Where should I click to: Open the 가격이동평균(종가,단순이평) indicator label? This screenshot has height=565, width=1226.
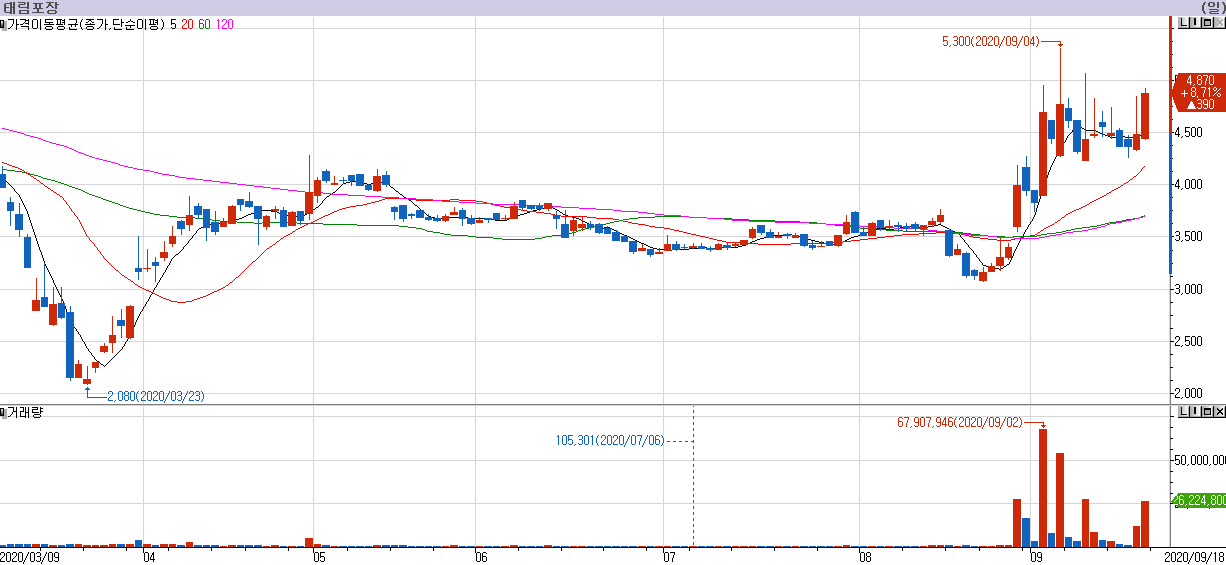coord(86,24)
